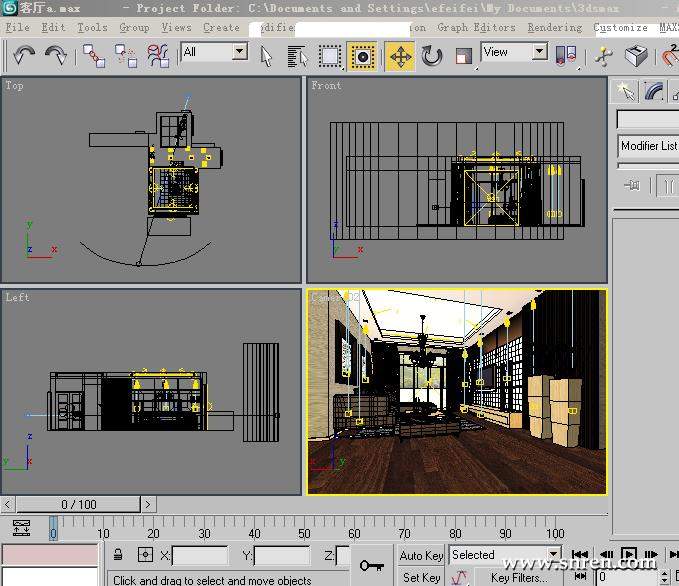Open the Create command panel tab
Viewport: 679px width, 586px height.
coord(627,91)
